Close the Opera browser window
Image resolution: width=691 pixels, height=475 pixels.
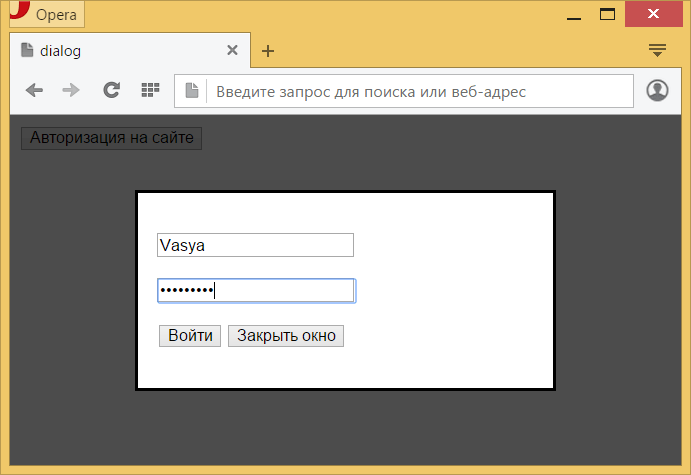(x=653, y=15)
